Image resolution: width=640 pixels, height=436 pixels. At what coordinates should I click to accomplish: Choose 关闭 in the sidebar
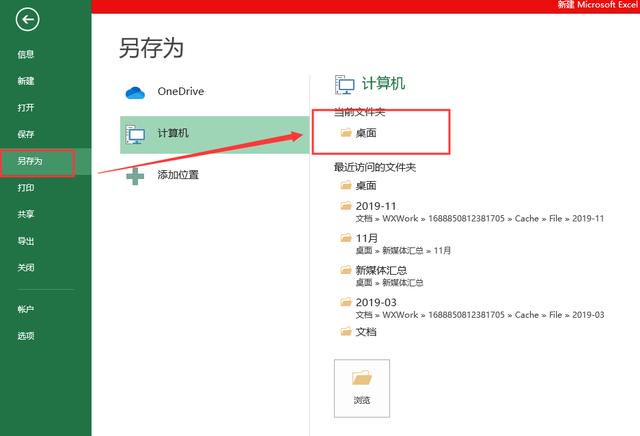25,268
